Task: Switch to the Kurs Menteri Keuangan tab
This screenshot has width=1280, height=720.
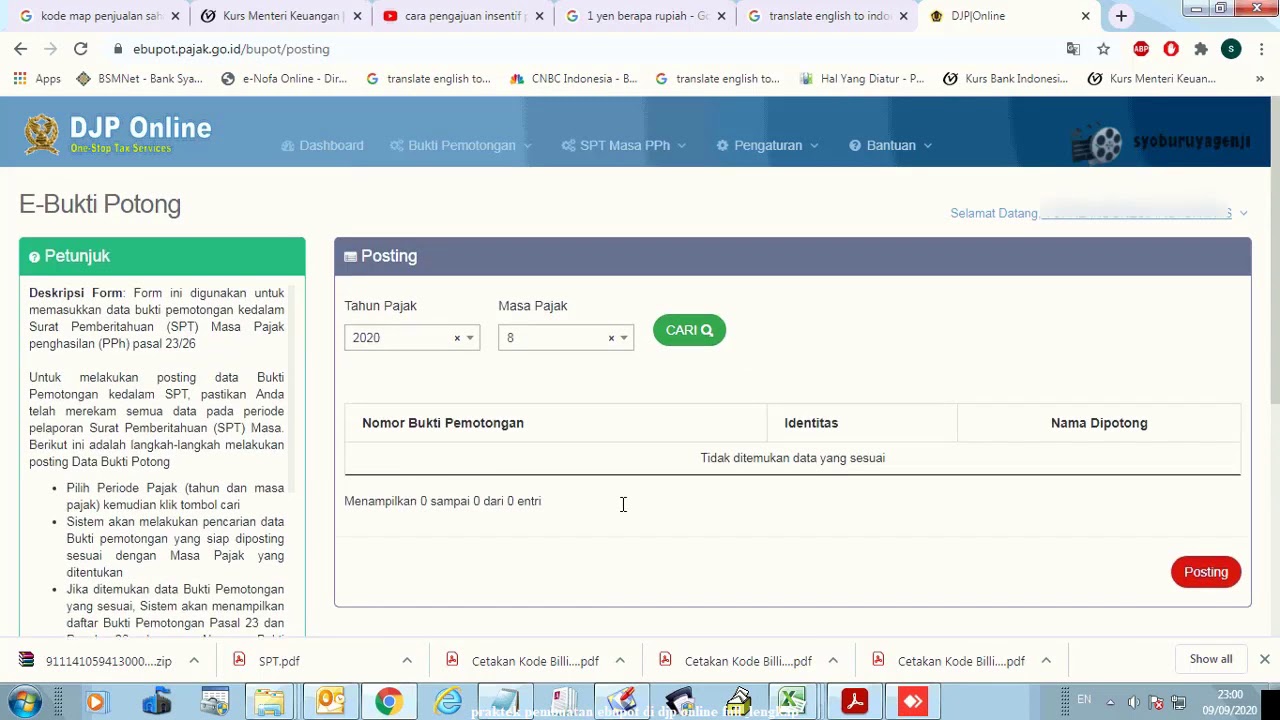Action: [280, 16]
